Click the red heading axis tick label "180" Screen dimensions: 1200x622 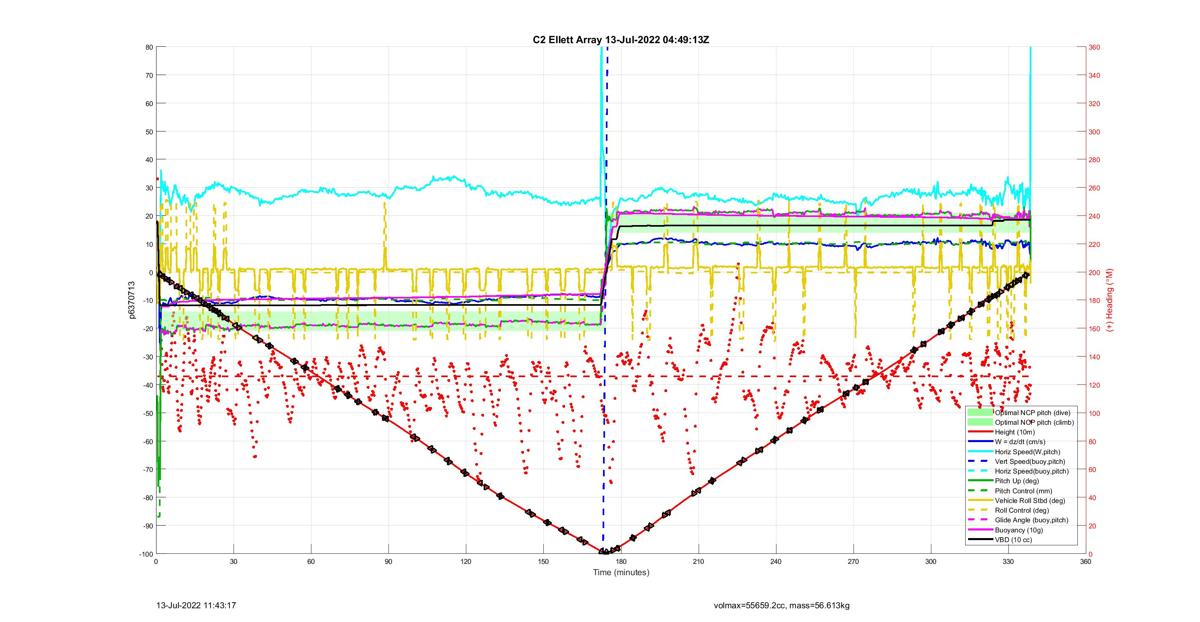coord(1096,301)
